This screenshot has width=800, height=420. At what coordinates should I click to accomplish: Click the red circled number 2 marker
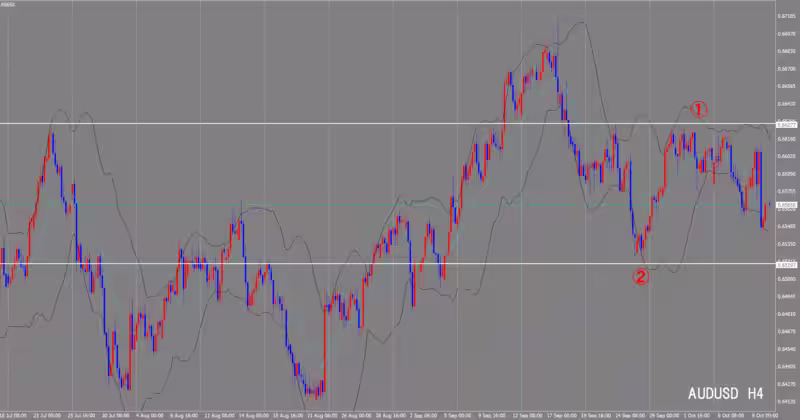(x=641, y=277)
